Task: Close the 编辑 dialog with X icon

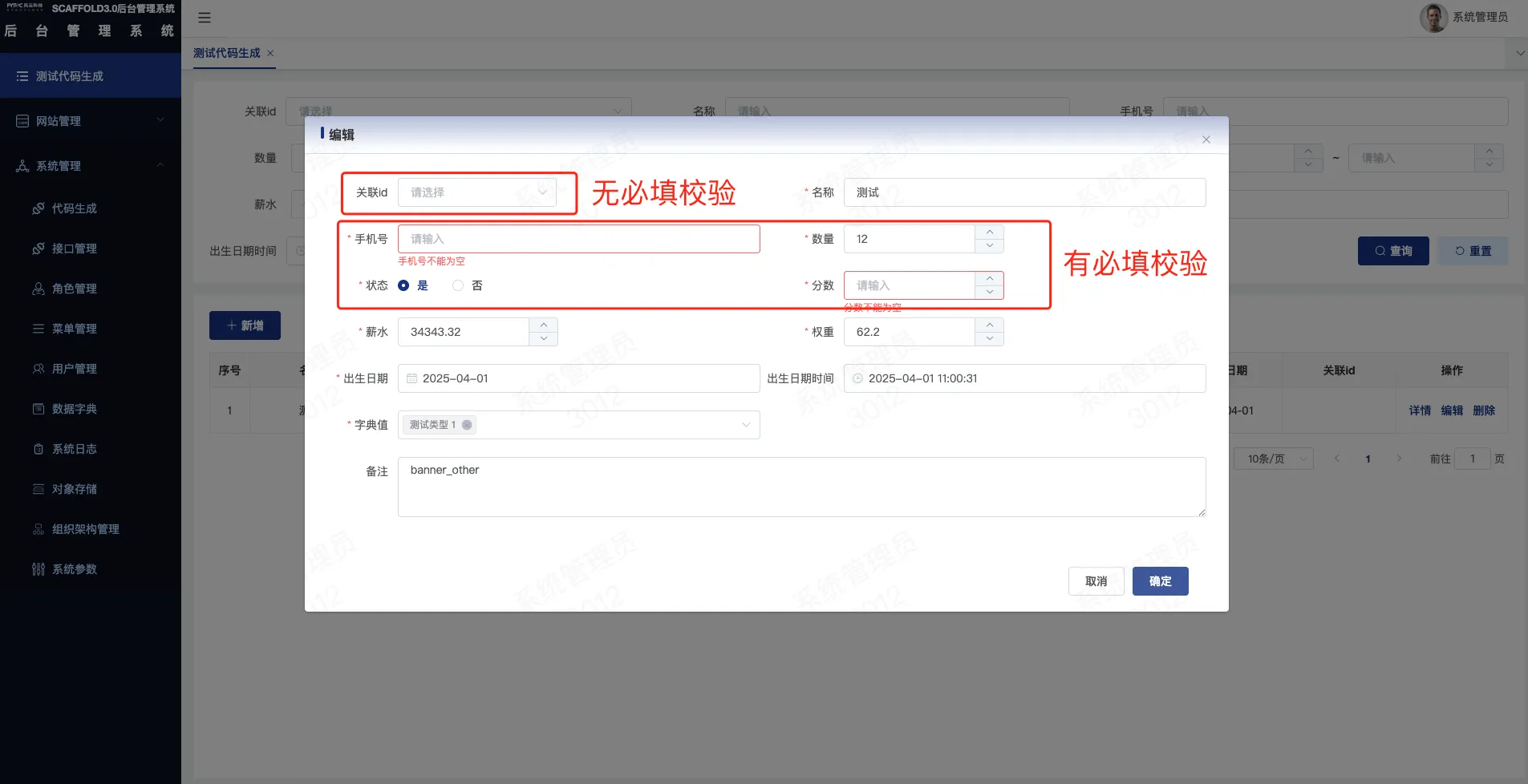Action: tap(1206, 139)
